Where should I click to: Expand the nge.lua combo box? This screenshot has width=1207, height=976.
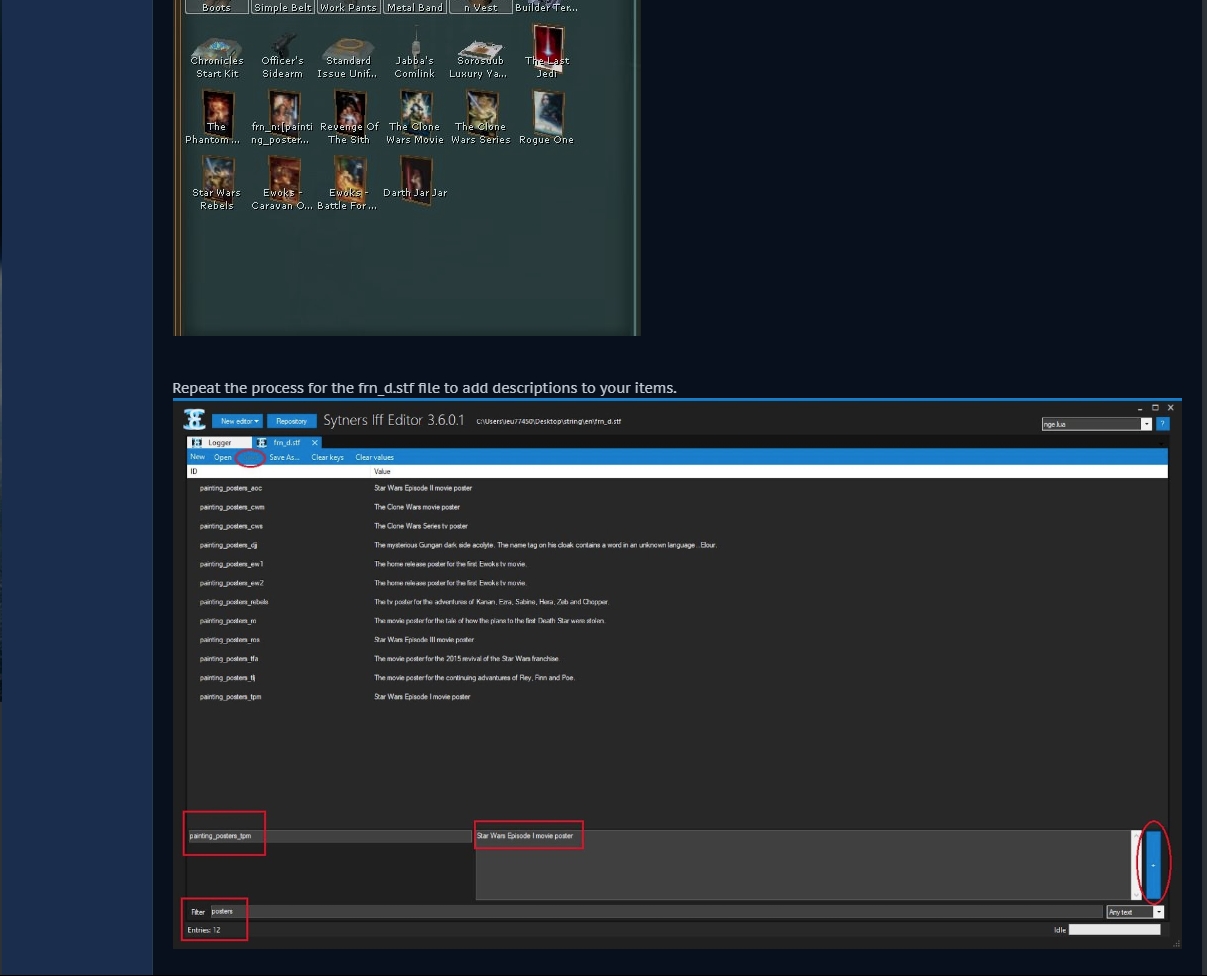point(1146,424)
